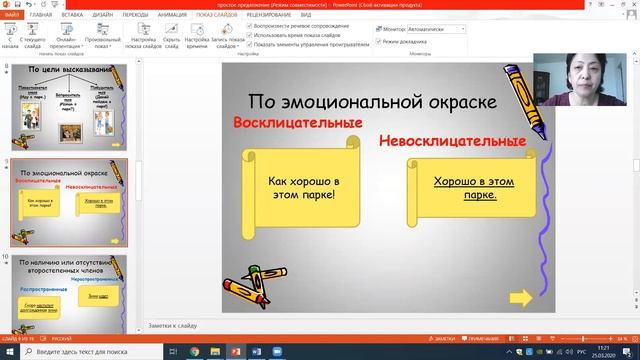Click user account icon at top right
Image resolution: width=640 pixels, height=360 pixels.
(632, 15)
